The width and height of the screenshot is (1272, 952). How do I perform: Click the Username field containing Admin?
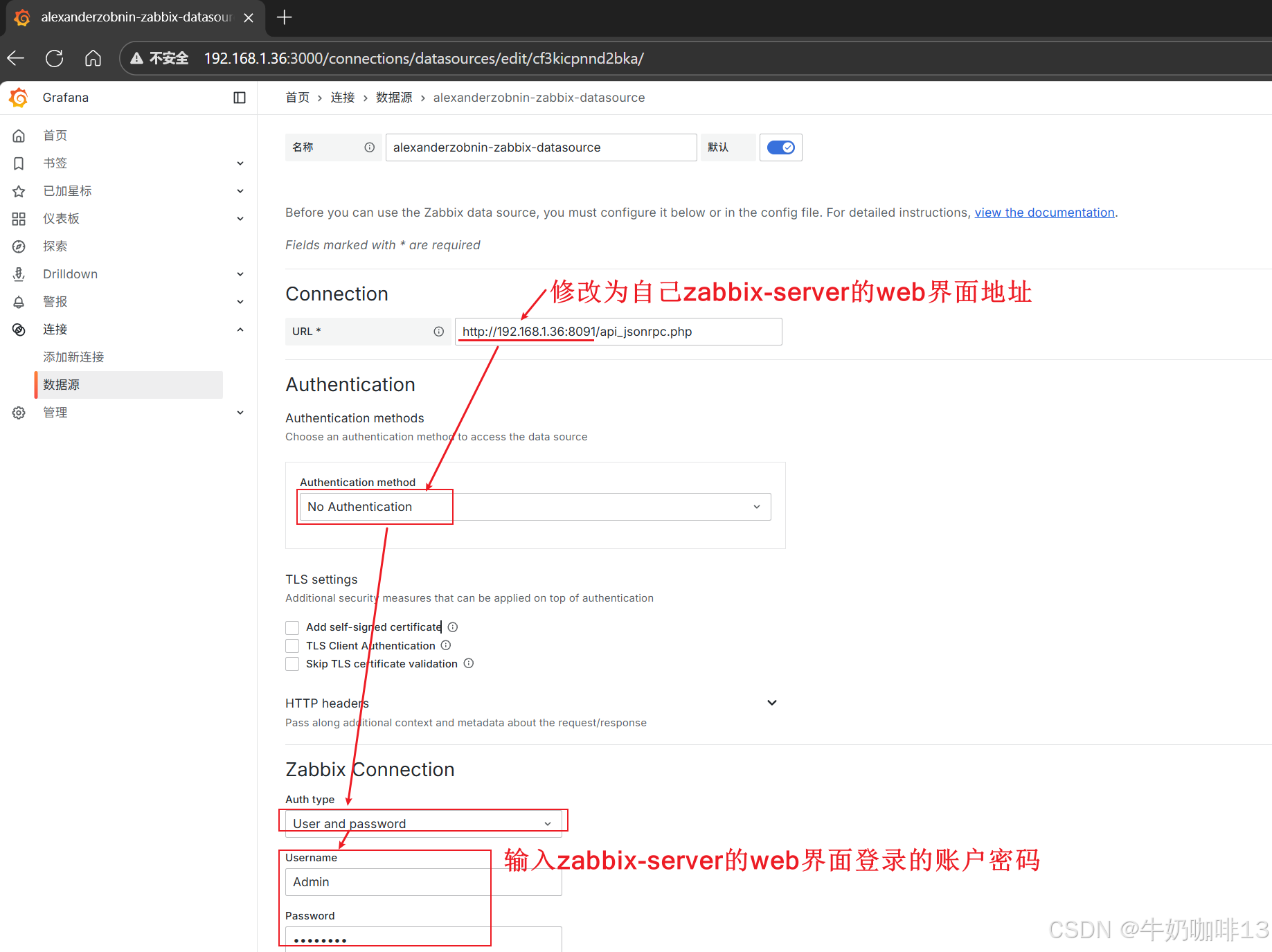(x=424, y=882)
